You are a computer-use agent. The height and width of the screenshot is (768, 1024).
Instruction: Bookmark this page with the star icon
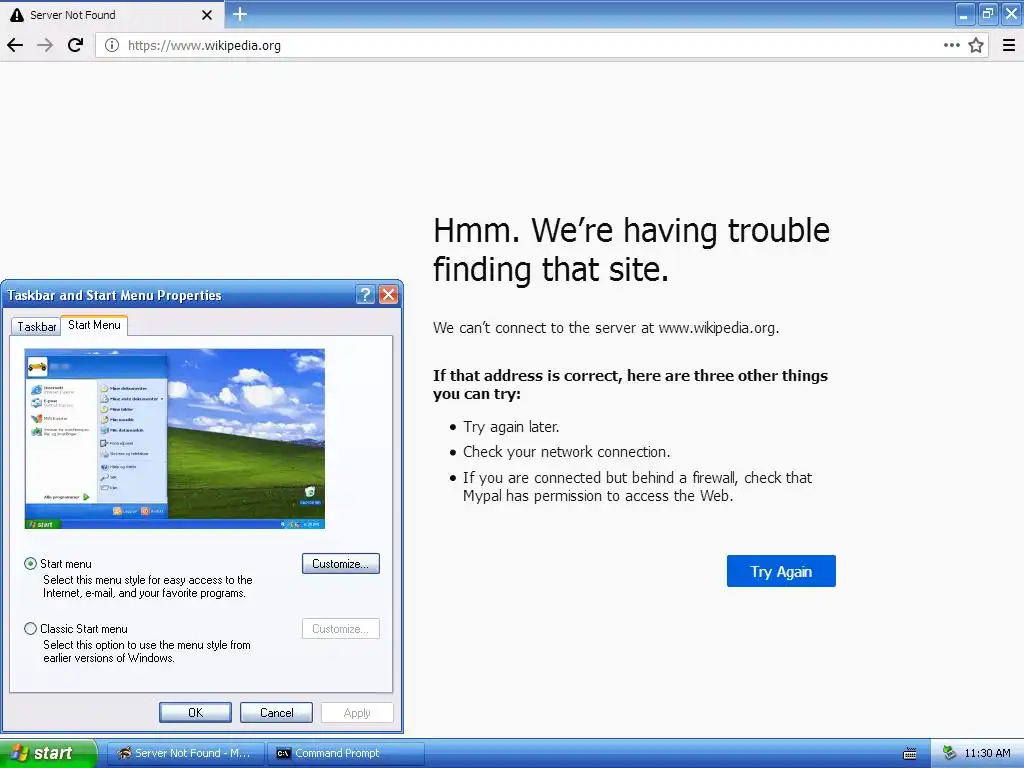pyautogui.click(x=976, y=45)
